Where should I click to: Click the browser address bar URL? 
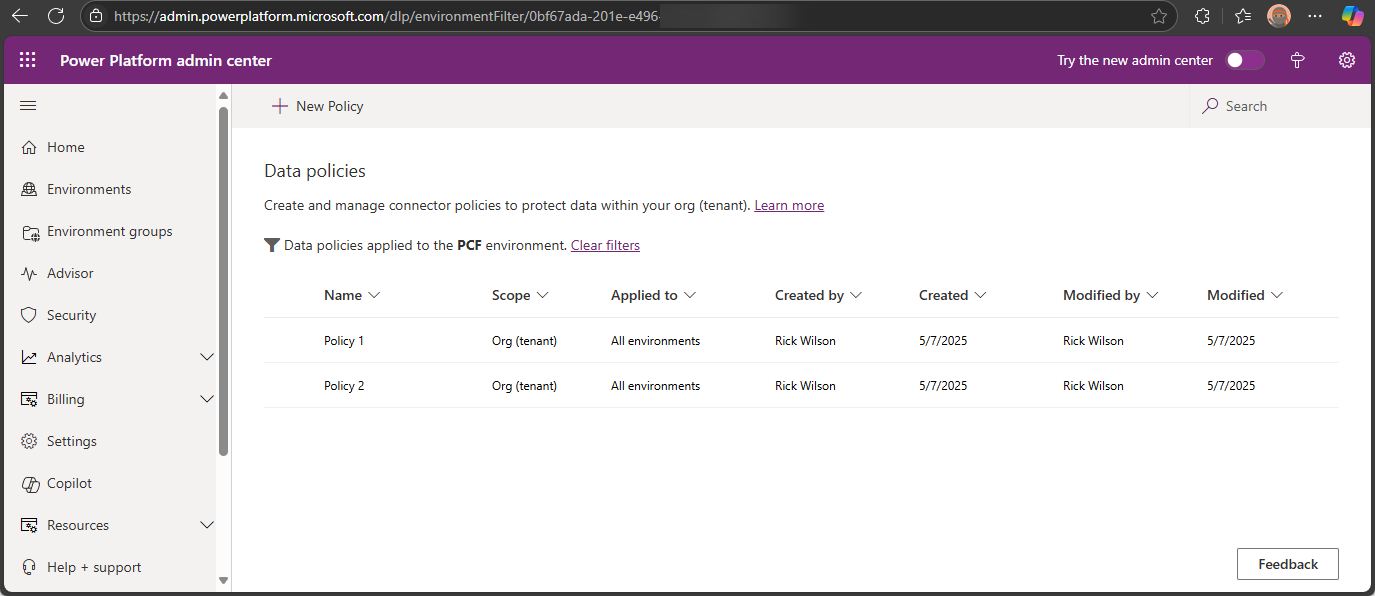[x=388, y=16]
